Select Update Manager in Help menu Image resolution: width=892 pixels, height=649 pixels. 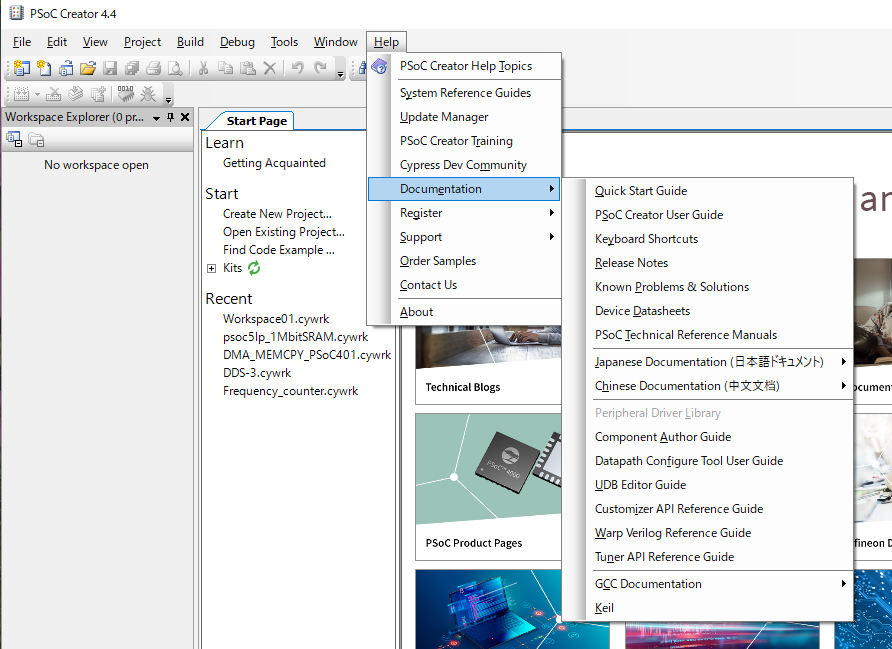coord(464,117)
